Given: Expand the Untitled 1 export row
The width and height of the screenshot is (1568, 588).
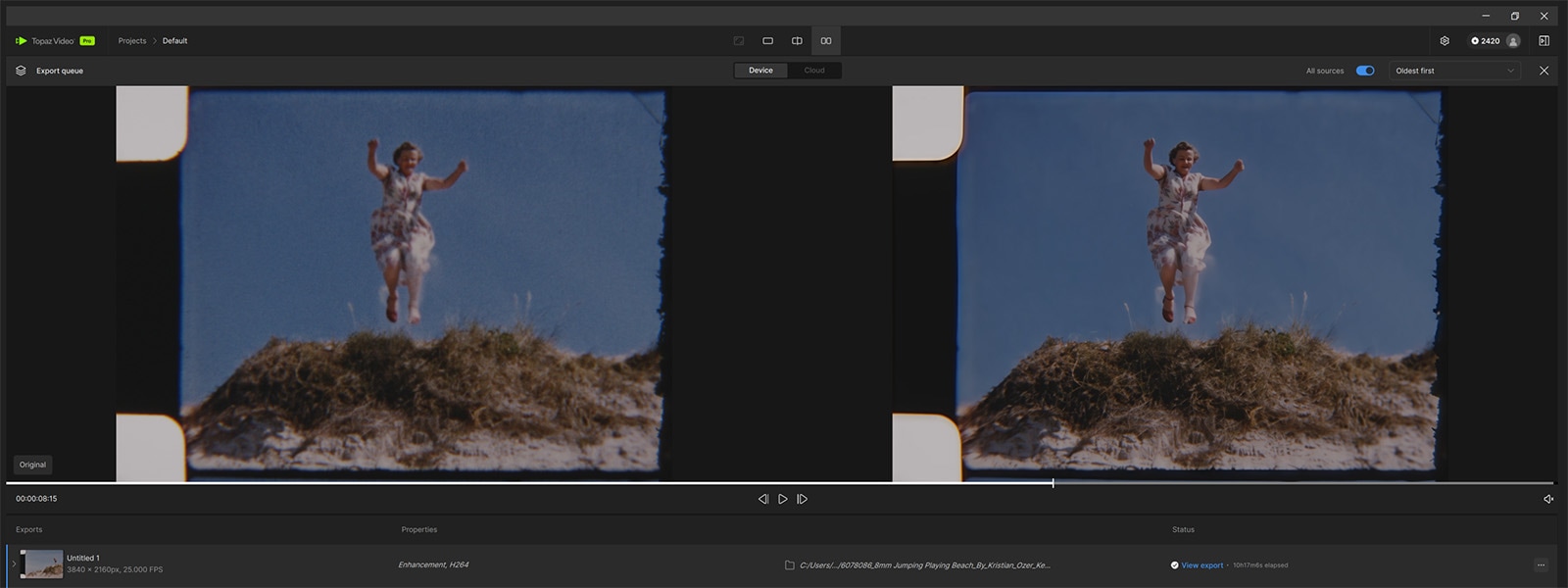Looking at the screenshot, I should tap(14, 564).
